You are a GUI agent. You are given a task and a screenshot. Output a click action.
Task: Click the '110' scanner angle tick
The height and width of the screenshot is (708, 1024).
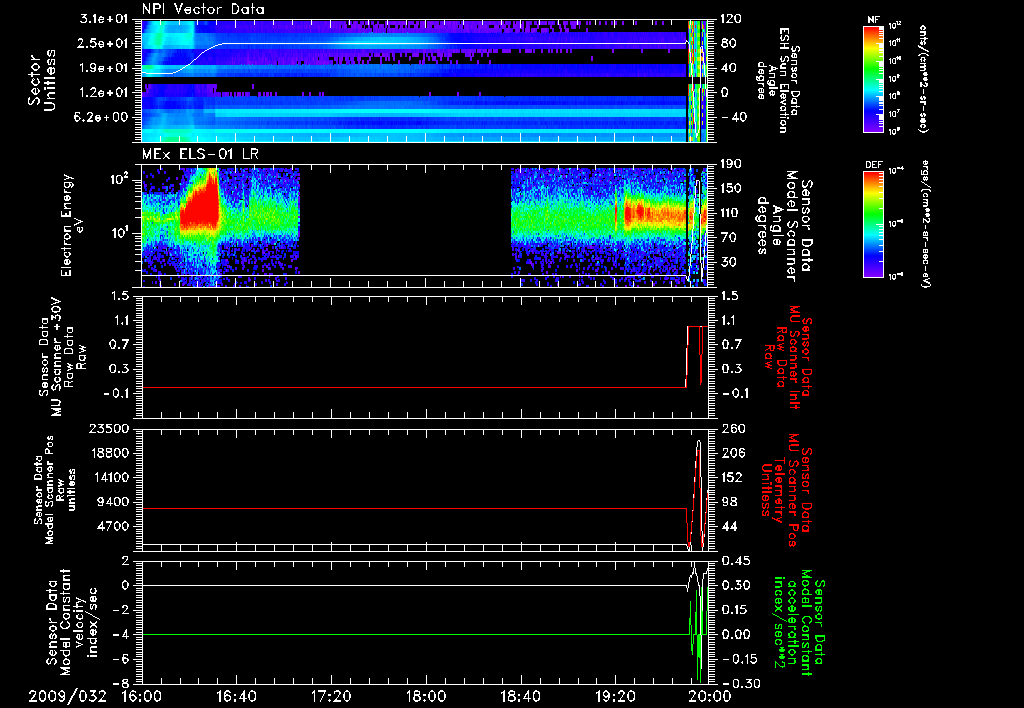click(x=731, y=213)
